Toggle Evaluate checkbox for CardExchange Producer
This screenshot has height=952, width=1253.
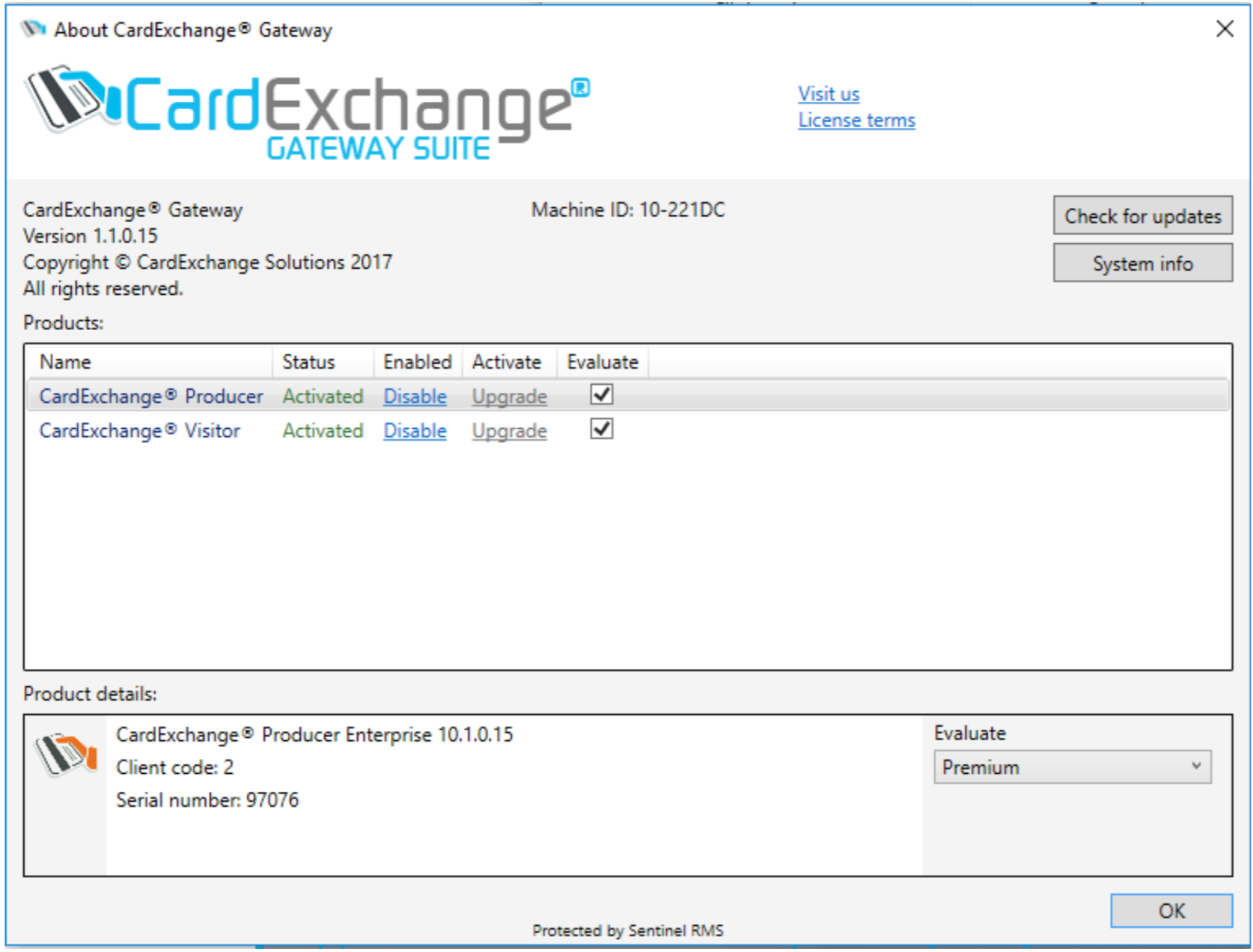coord(601,394)
